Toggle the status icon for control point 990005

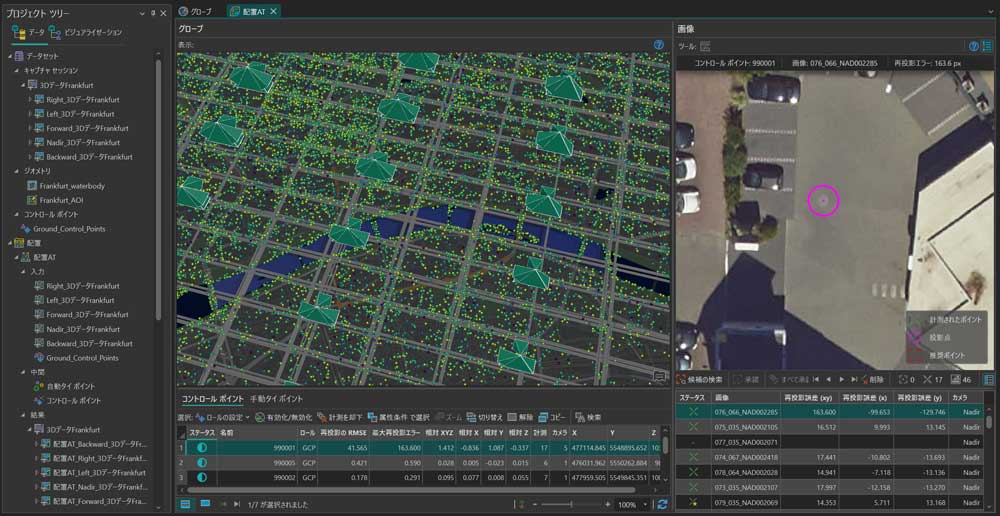(201, 462)
